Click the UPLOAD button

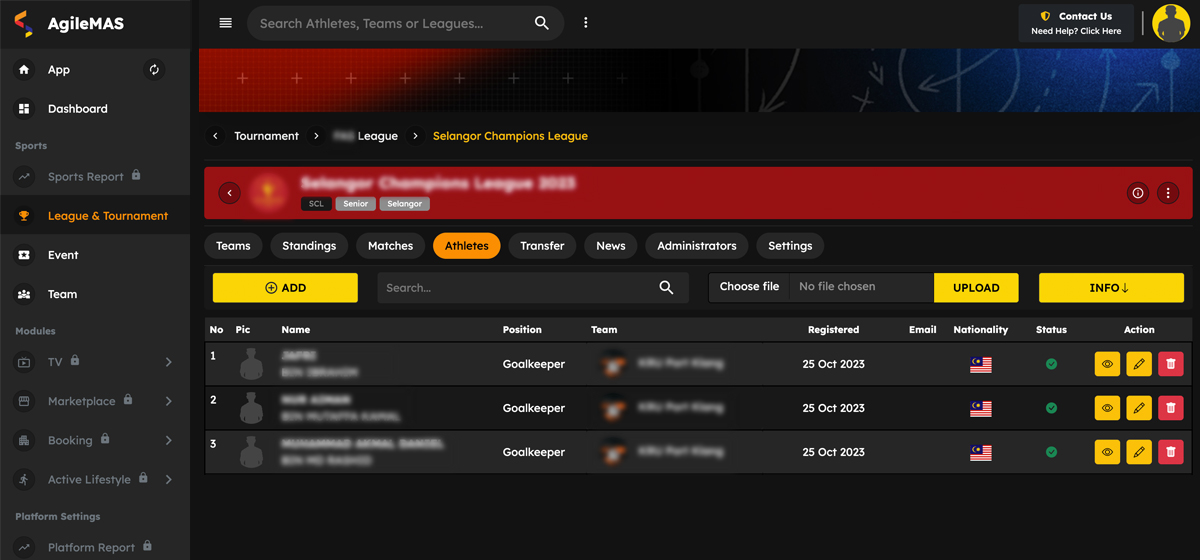(x=975, y=288)
